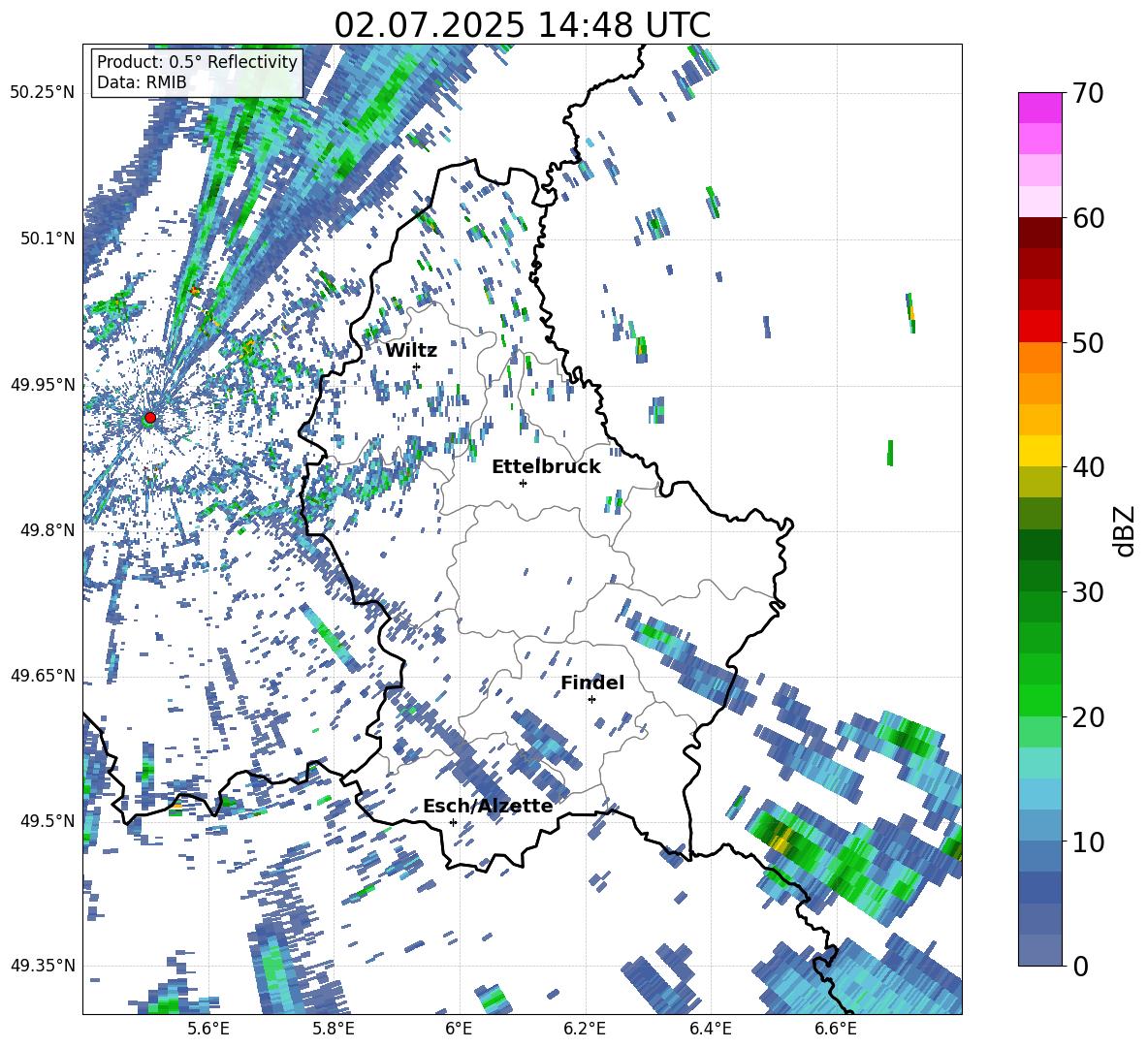This screenshot has height=1048, width=1148.
Task: Click the 49.8°N latitude label
Action: pos(48,530)
